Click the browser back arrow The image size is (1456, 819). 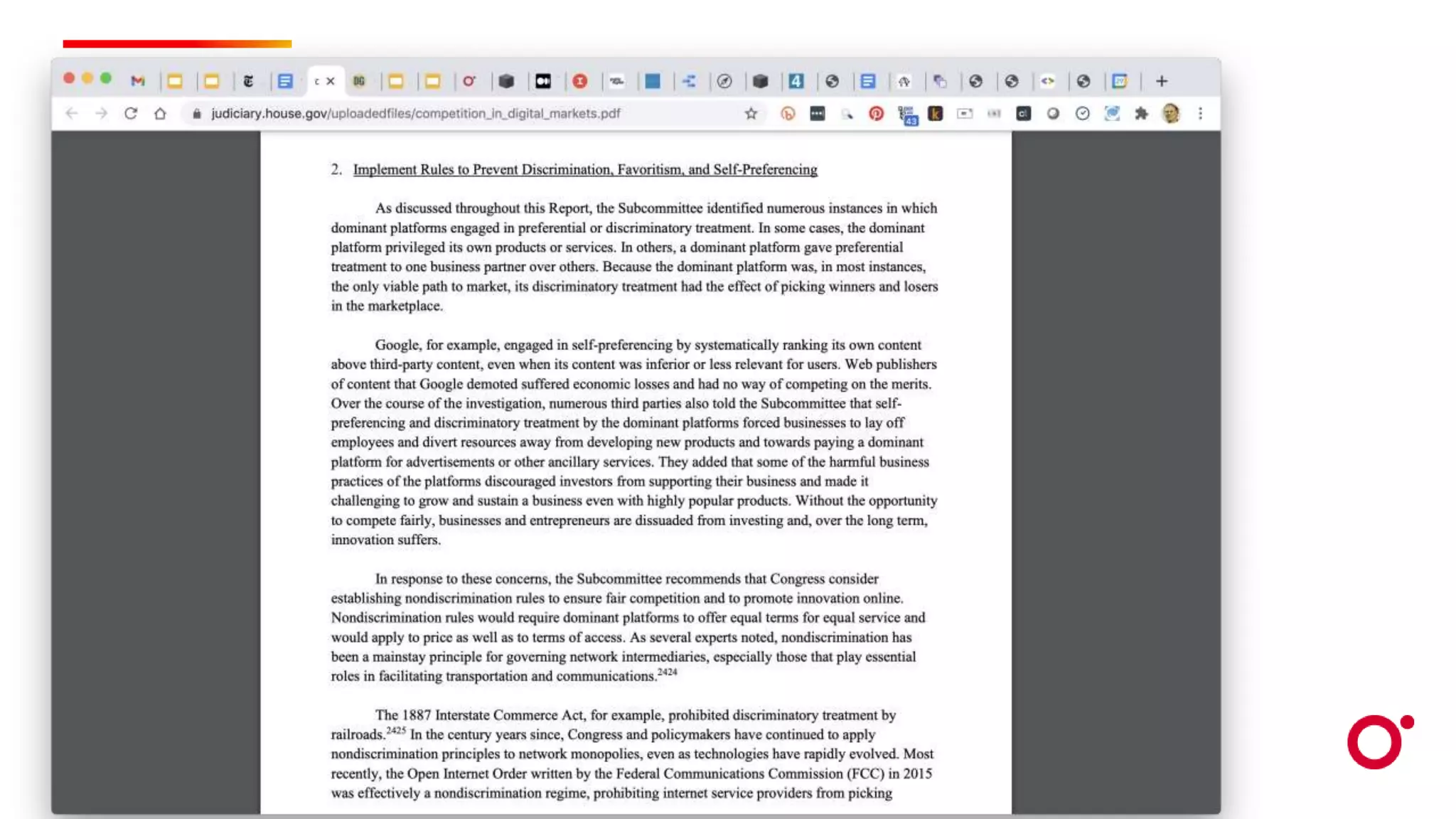[x=71, y=114]
